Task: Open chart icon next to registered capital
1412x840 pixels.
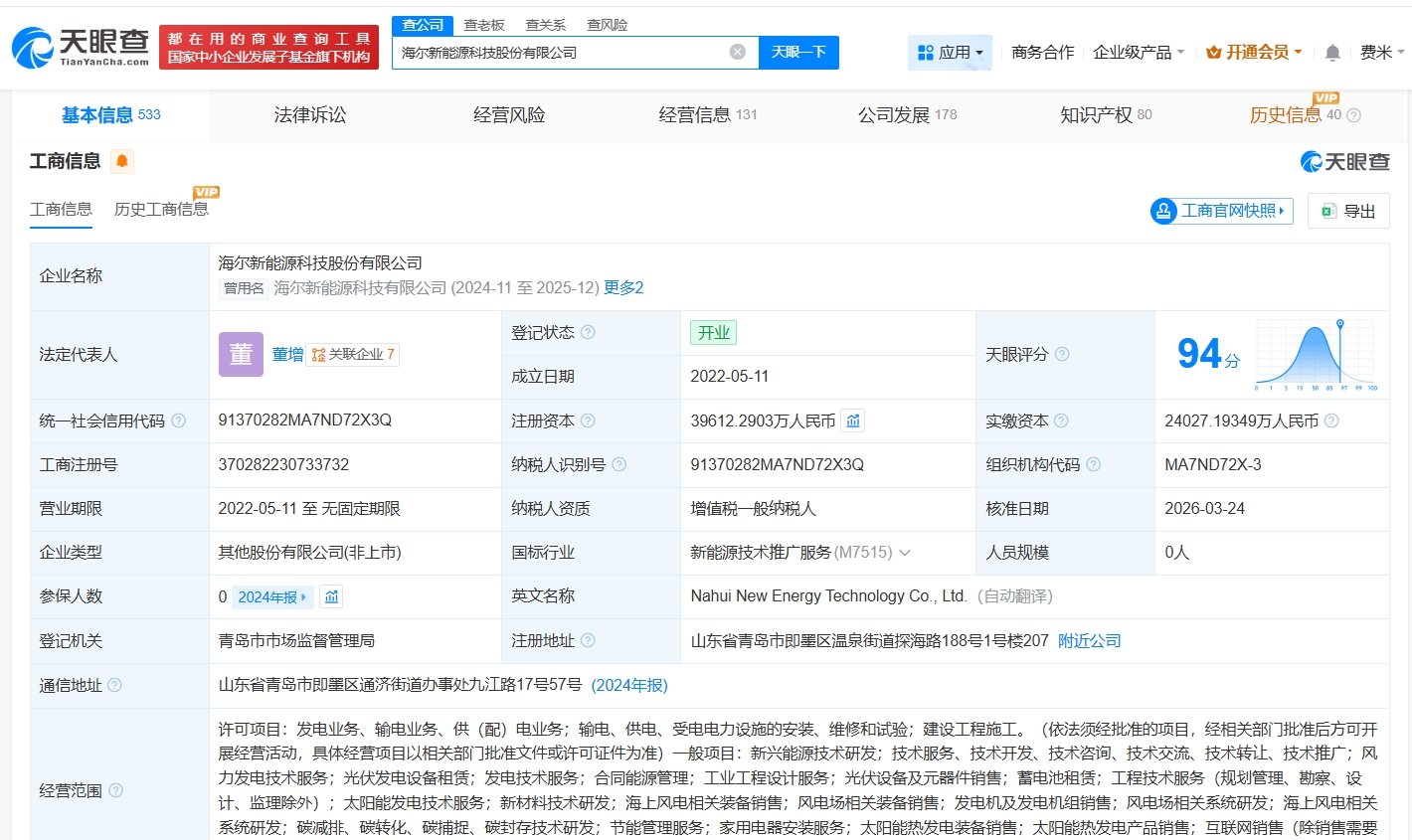Action: point(853,421)
